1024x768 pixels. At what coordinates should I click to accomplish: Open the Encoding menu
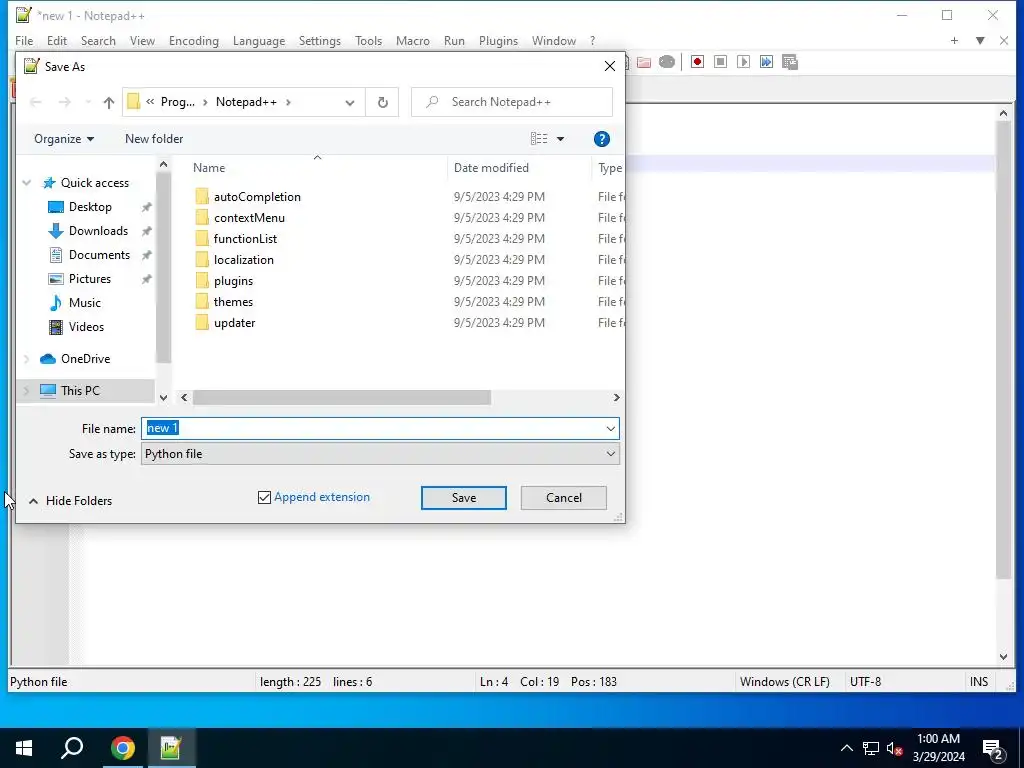193,40
